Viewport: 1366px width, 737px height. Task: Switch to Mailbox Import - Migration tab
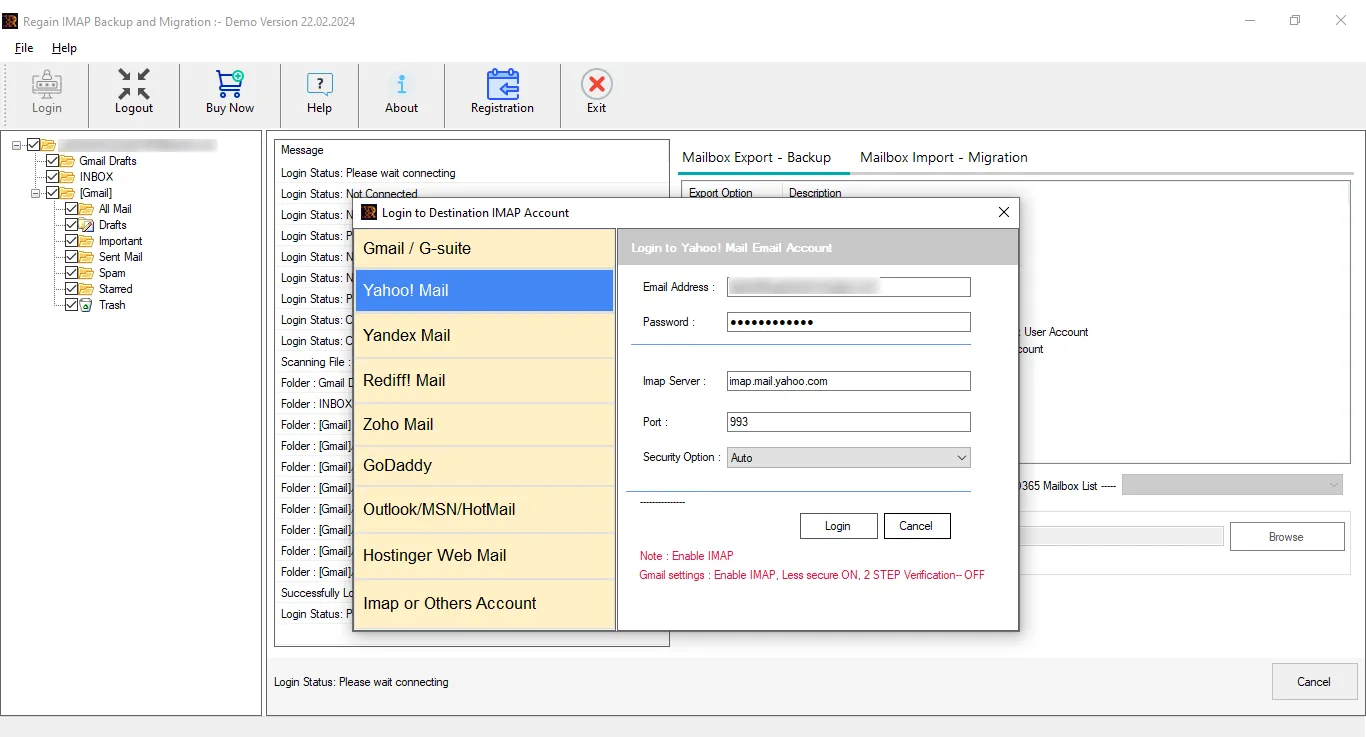(943, 157)
